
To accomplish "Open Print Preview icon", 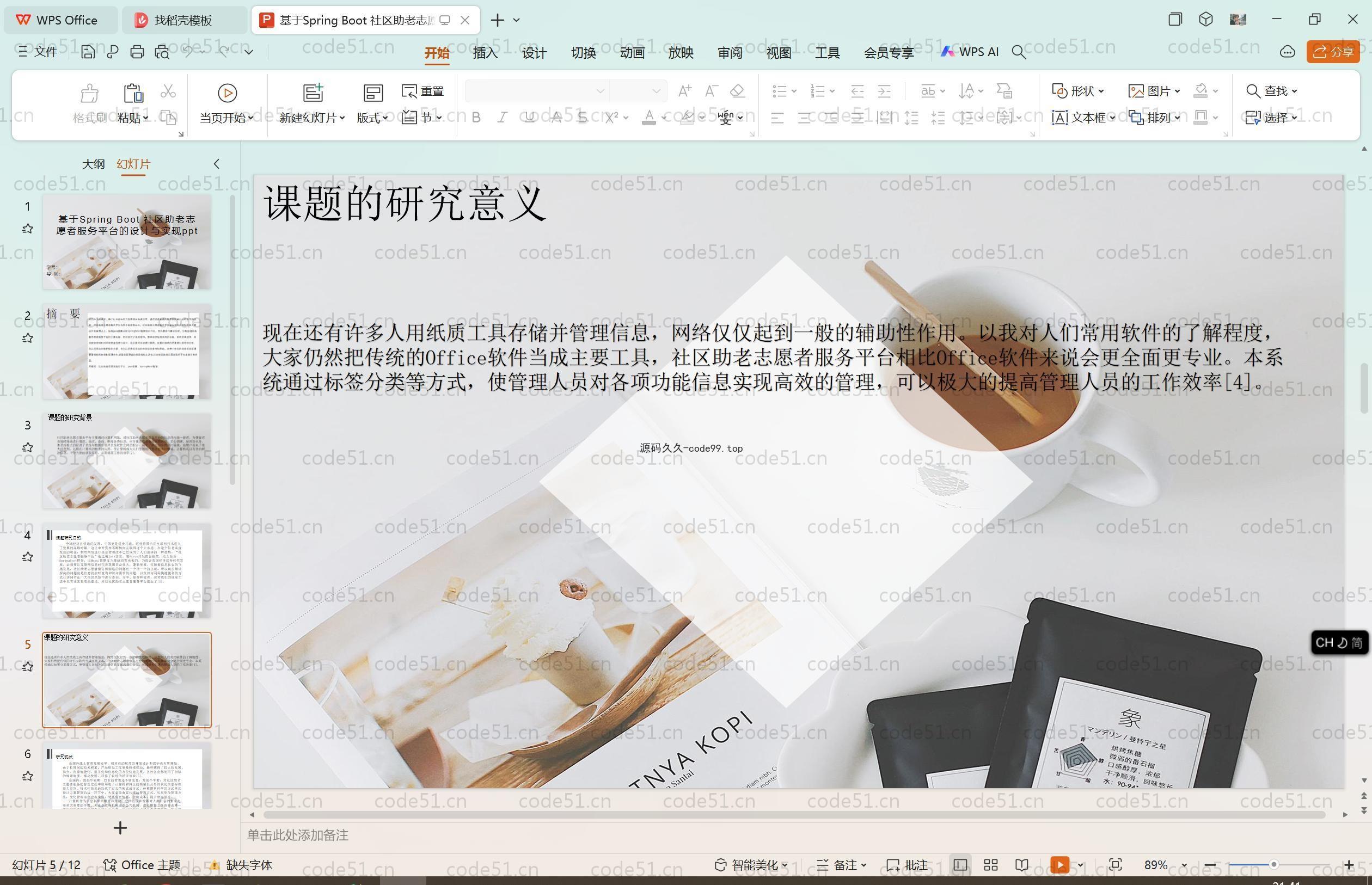I will tap(162, 52).
